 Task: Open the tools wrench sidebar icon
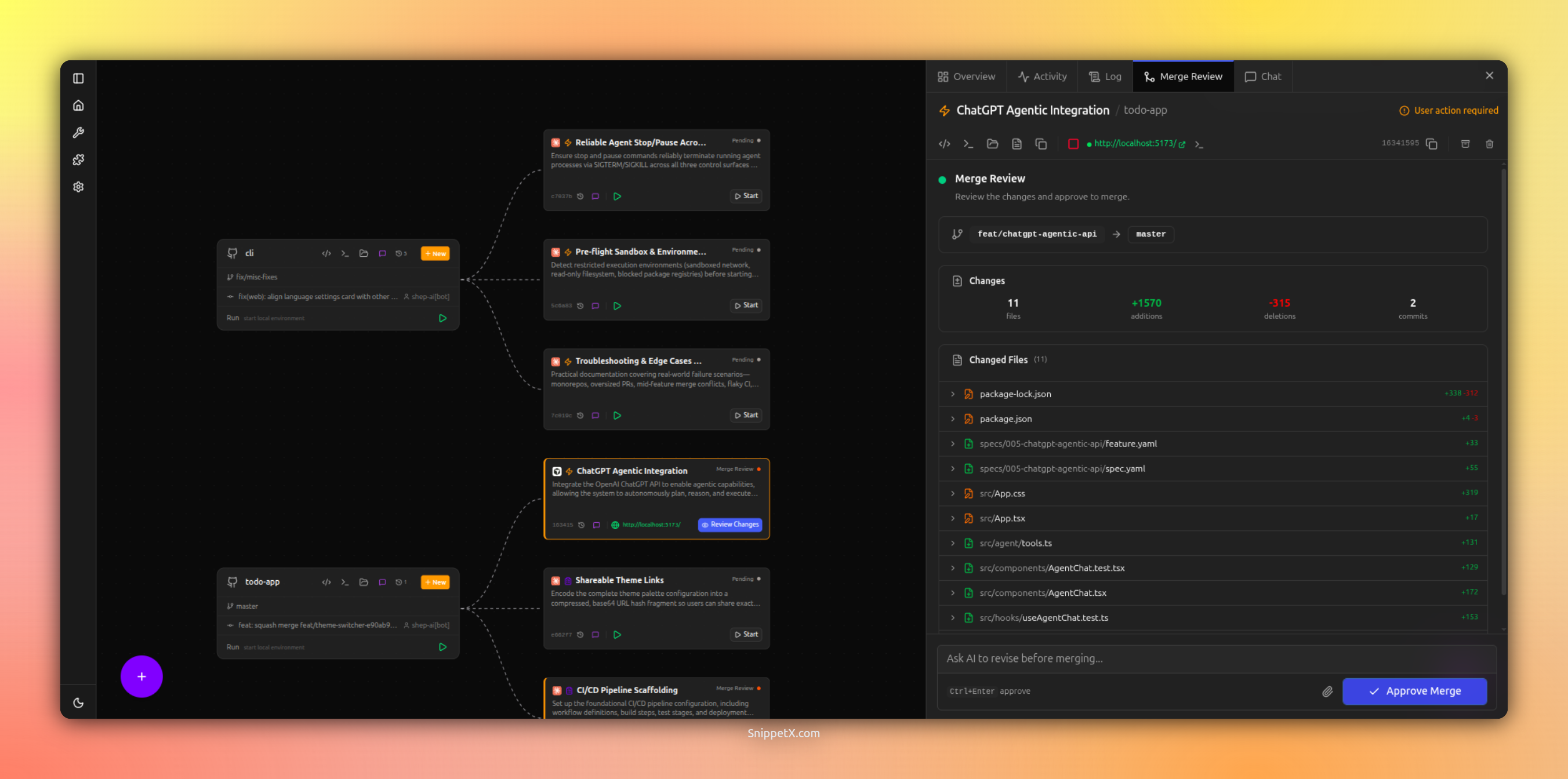(x=78, y=133)
